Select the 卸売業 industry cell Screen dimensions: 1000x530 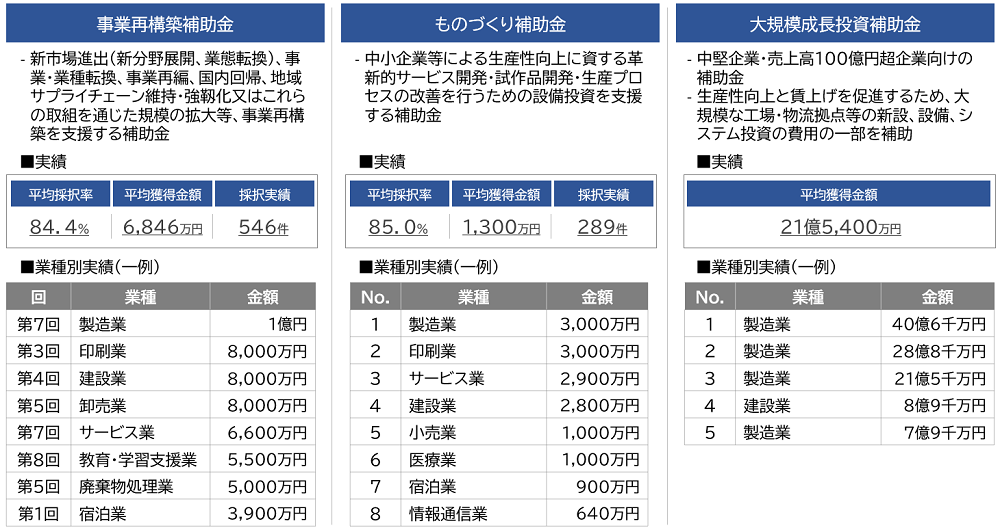pyautogui.click(x=140, y=406)
